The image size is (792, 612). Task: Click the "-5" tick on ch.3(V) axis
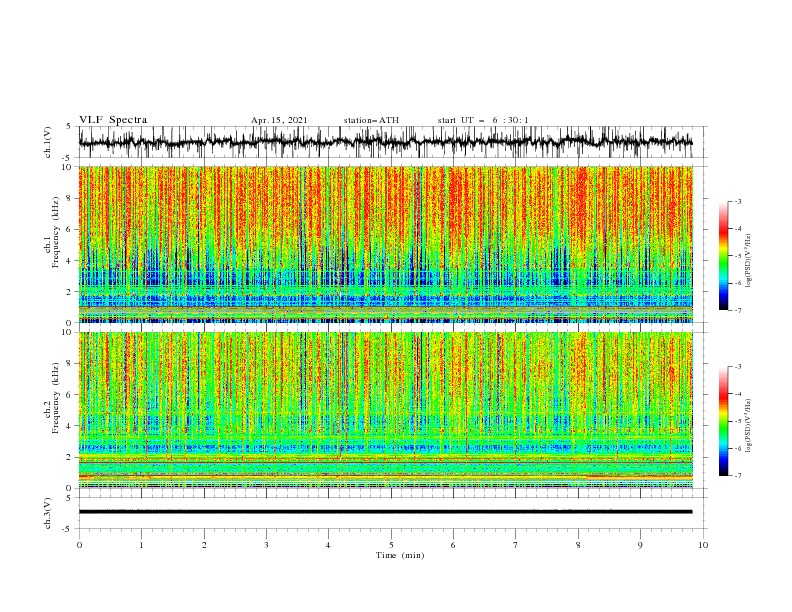67,529
